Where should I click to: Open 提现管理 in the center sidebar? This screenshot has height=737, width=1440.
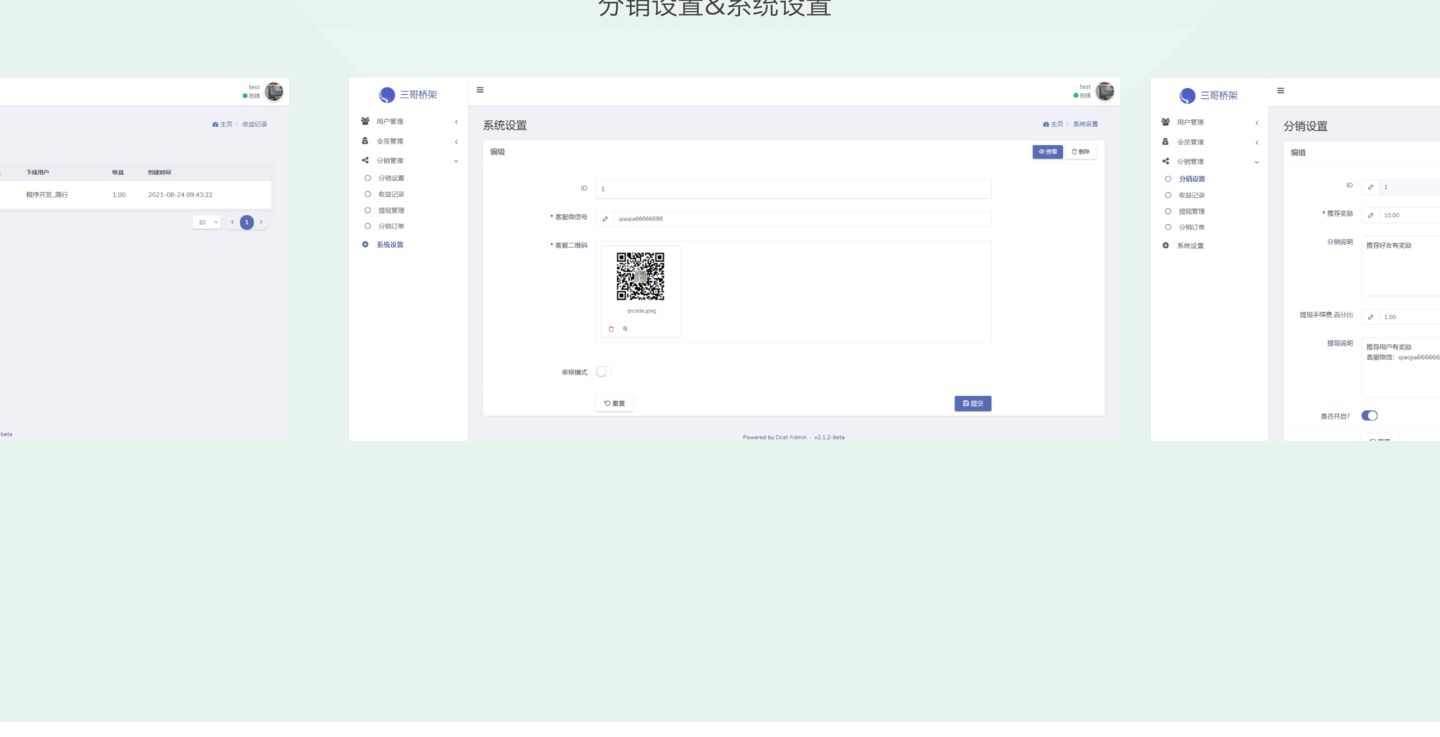tap(391, 211)
